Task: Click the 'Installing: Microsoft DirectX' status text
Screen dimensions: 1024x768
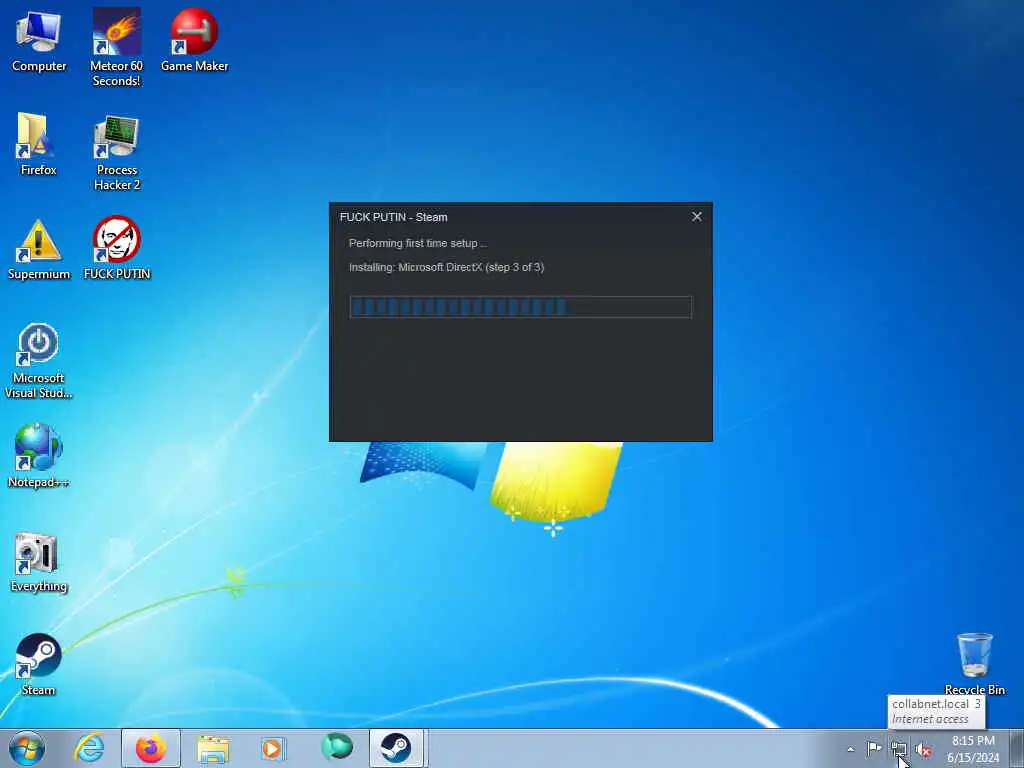Action: (x=446, y=267)
